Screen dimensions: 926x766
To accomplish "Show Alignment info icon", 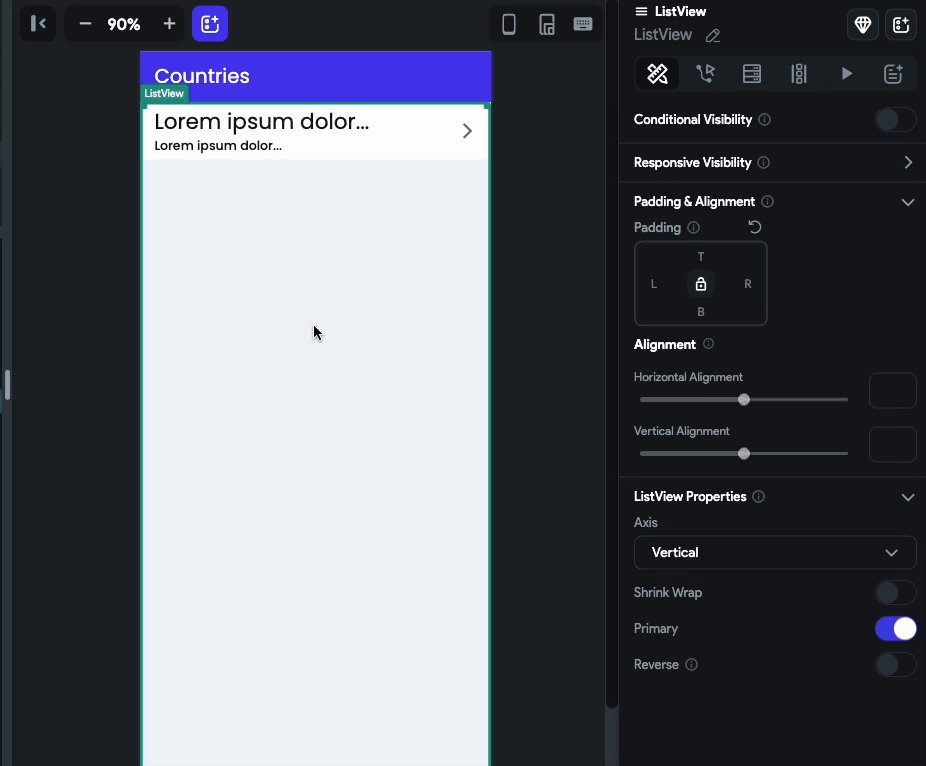I will click(x=709, y=344).
